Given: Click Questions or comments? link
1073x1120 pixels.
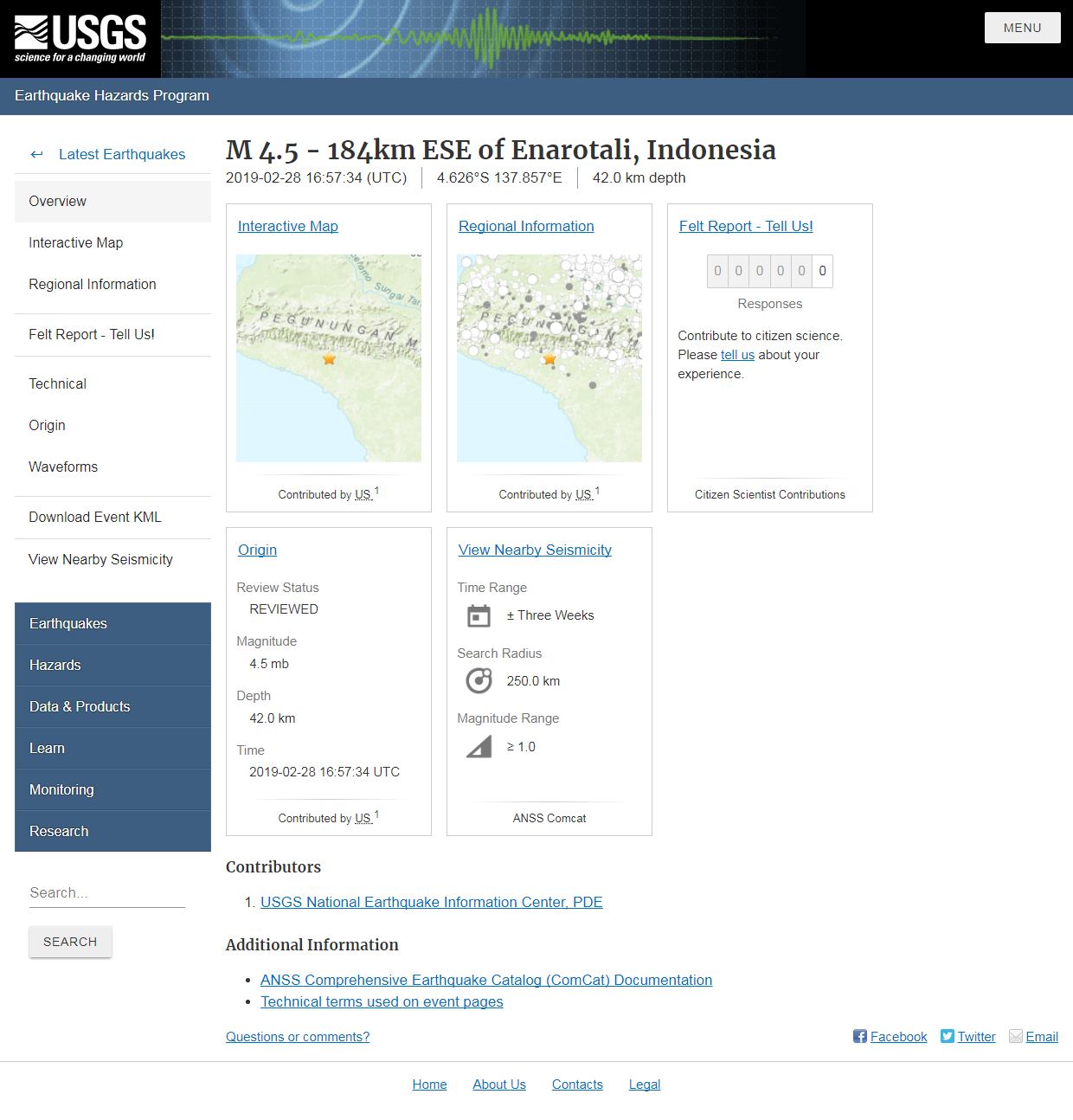Looking at the screenshot, I should coord(298,1037).
